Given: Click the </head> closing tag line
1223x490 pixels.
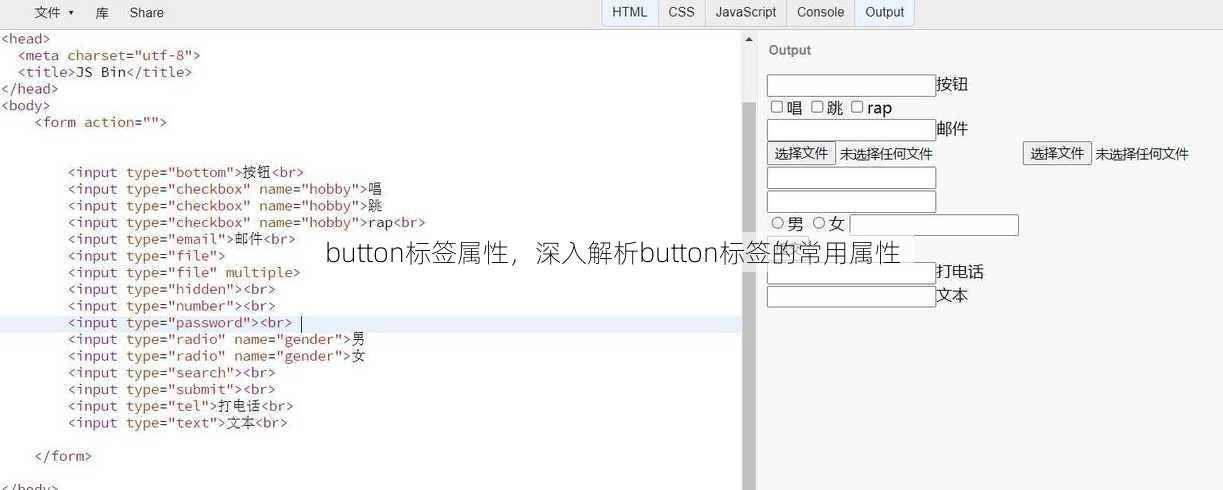Looking at the screenshot, I should pos(29,89).
